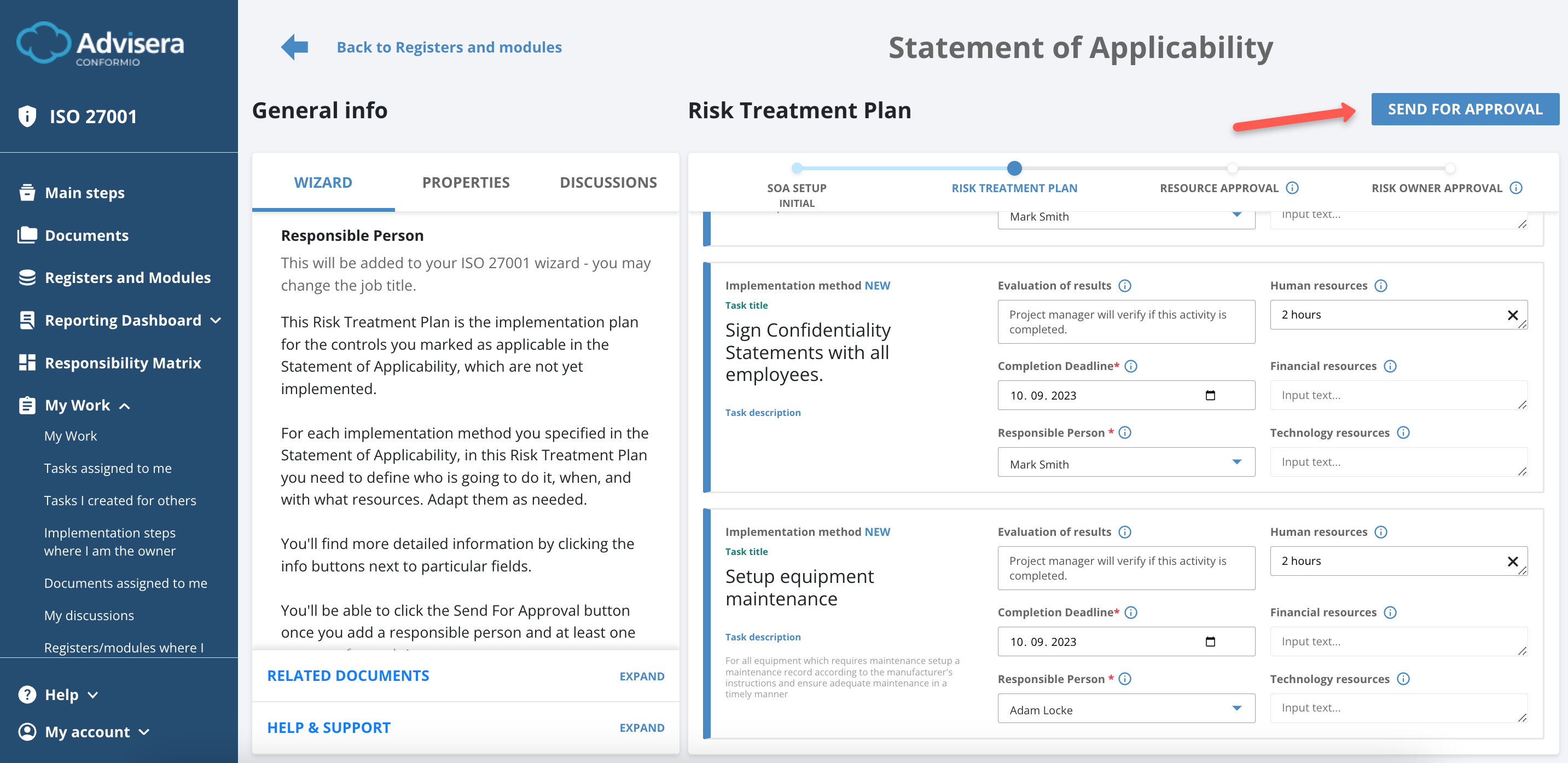Expand the Reporting Dashboard menu
The width and height of the screenshot is (1568, 763).
tap(217, 320)
